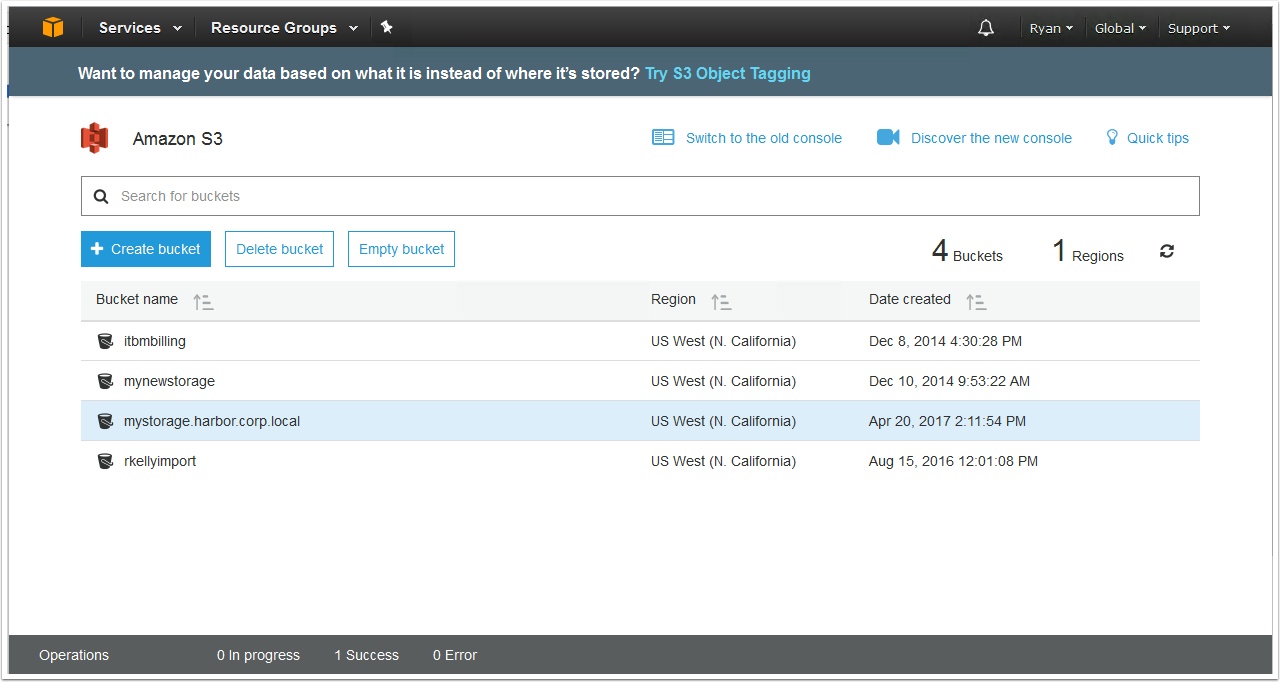
Task: Expand the Resource Groups menu
Action: pyautogui.click(x=284, y=28)
